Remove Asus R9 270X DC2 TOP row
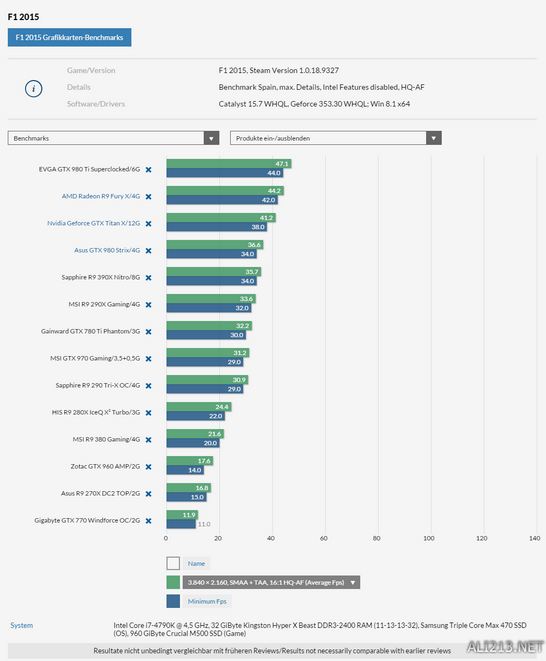Image resolution: width=546 pixels, height=661 pixels. (148, 493)
